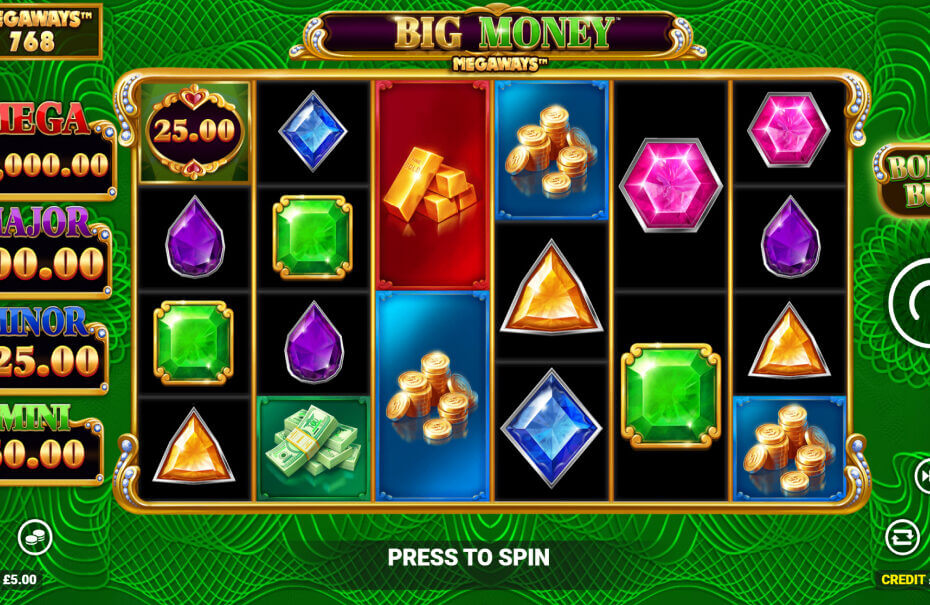The image size is (930, 605).
Task: Click the Mini jackpot display
Action: click(x=50, y=444)
